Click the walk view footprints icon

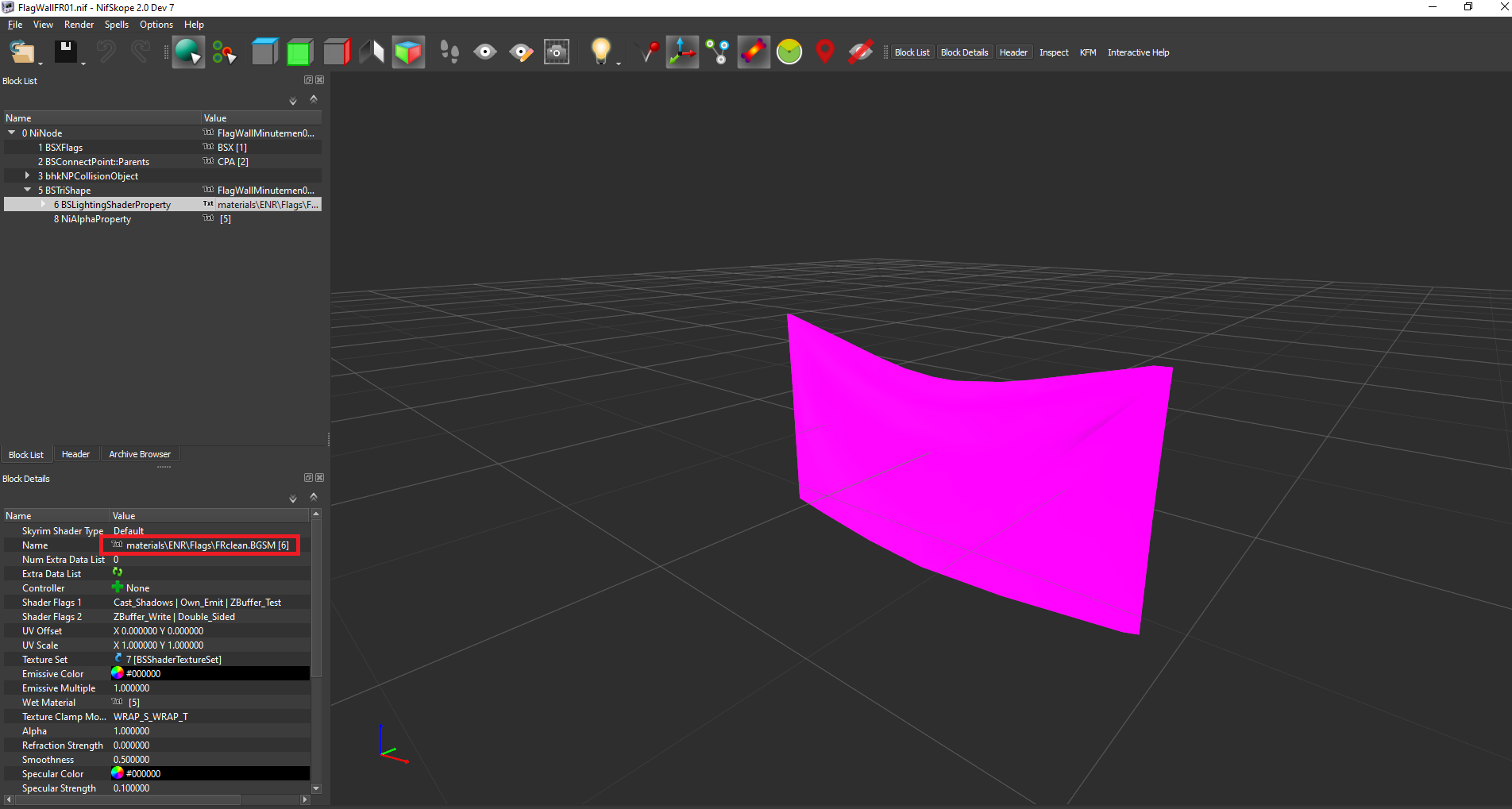pos(449,52)
